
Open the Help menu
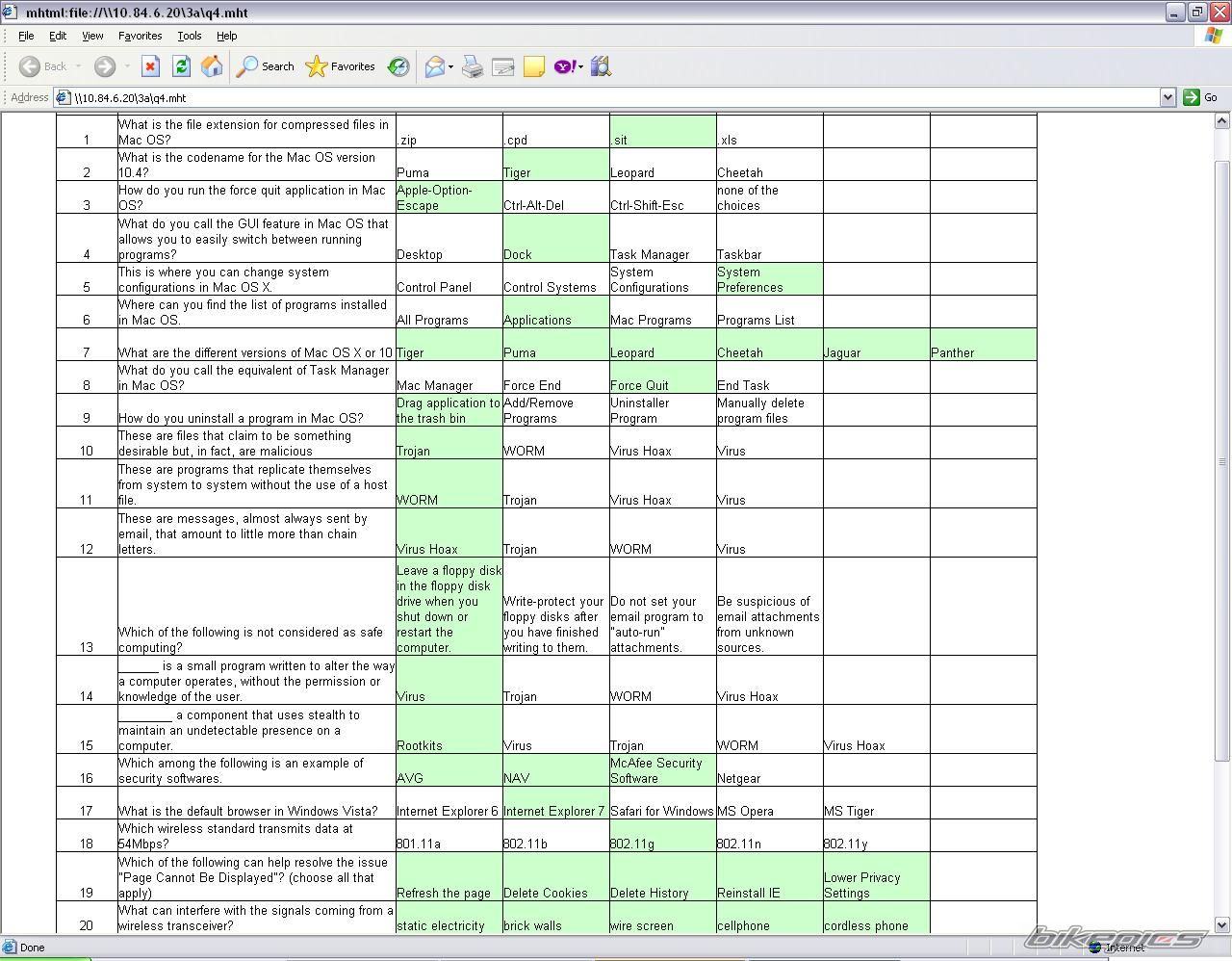click(226, 36)
